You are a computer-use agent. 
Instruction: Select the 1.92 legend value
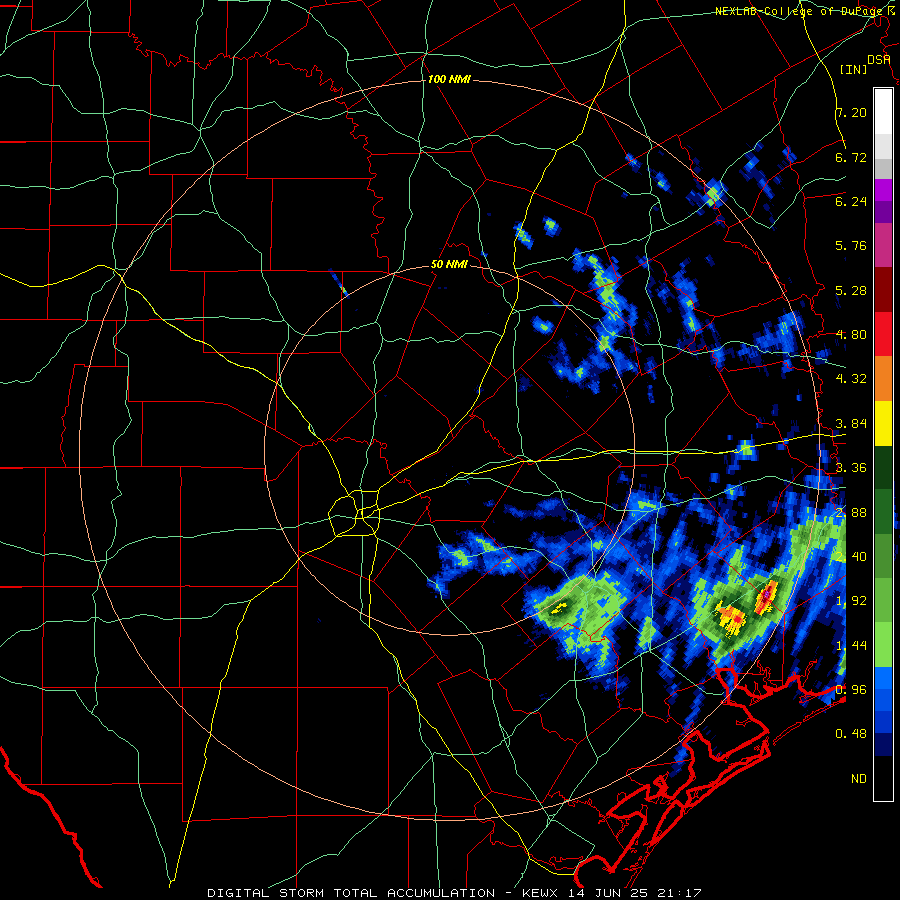coord(851,601)
